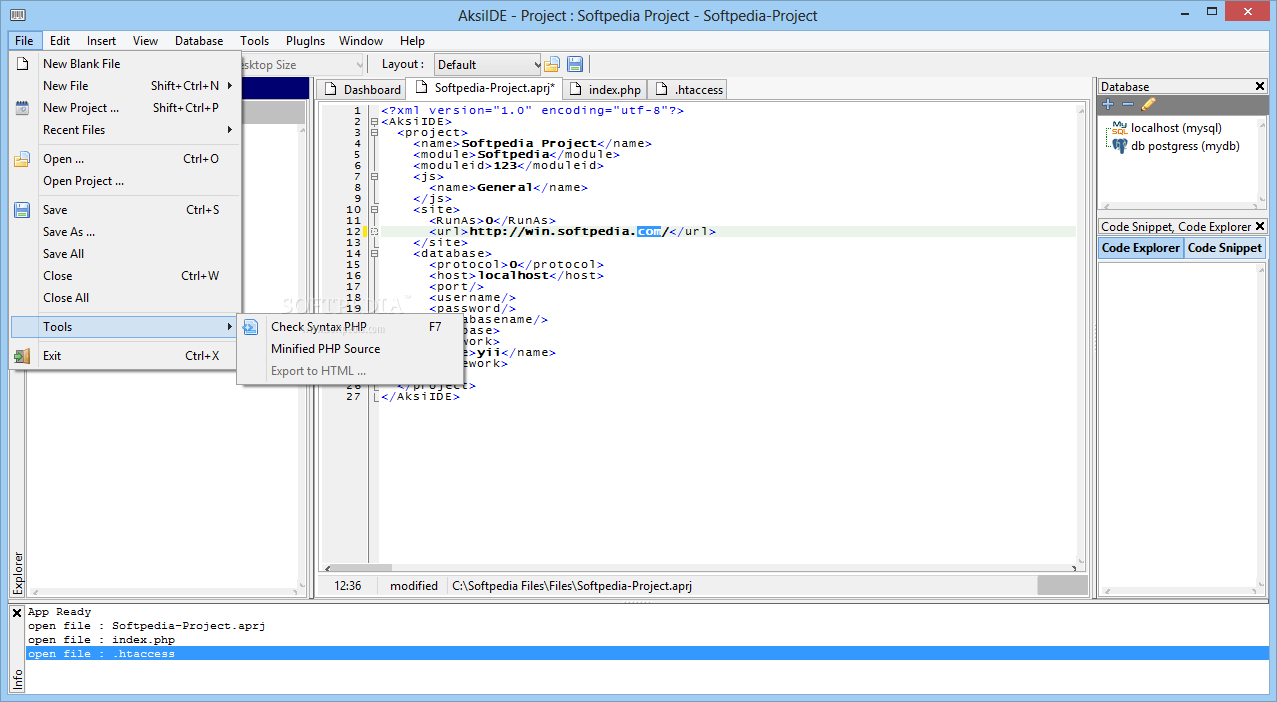Choose New Blank File from File menu
Viewport: 1277px width, 702px height.
tap(125, 64)
